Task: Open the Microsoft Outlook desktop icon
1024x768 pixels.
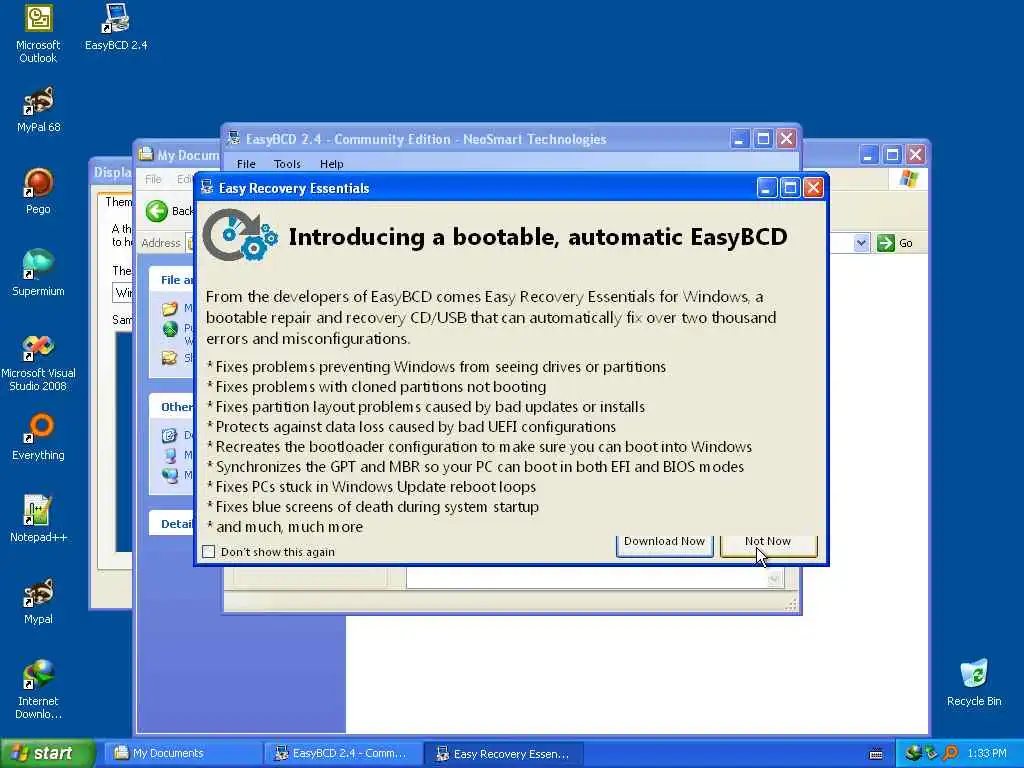Action: pyautogui.click(x=38, y=34)
